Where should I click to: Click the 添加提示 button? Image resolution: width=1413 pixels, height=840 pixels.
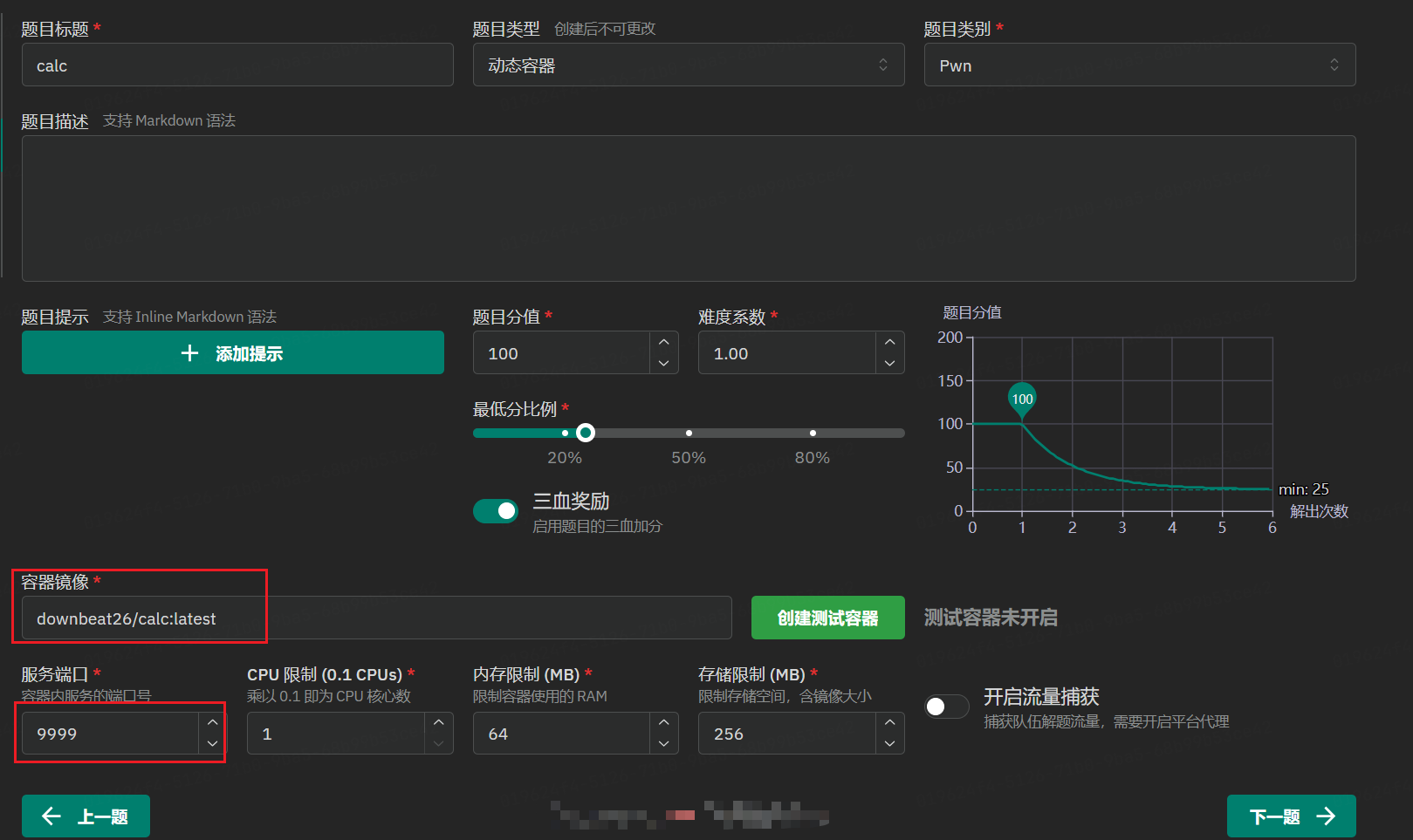232,353
